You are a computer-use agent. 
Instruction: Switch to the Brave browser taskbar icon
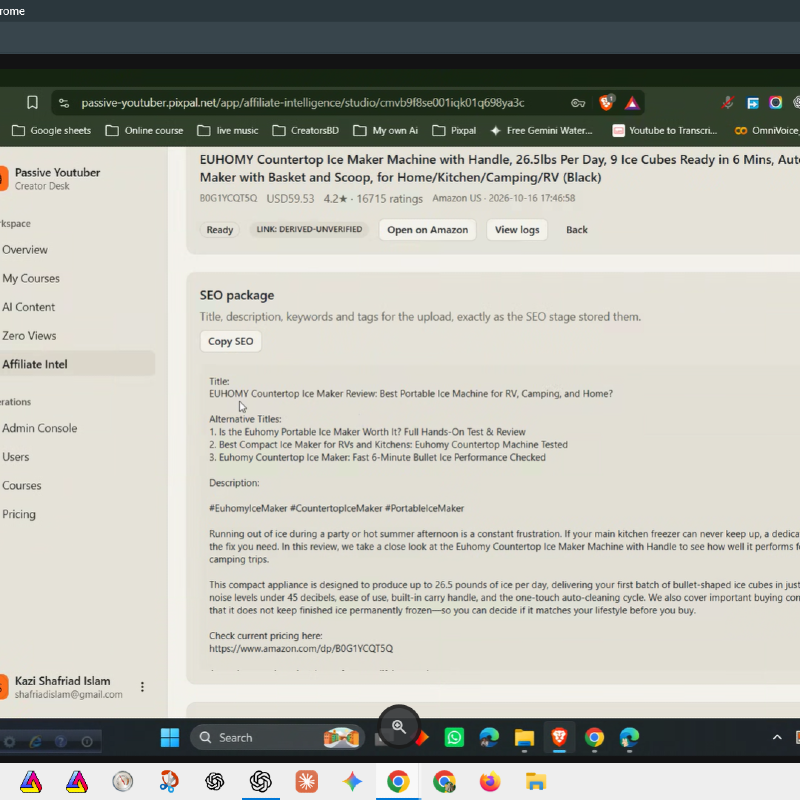[559, 737]
